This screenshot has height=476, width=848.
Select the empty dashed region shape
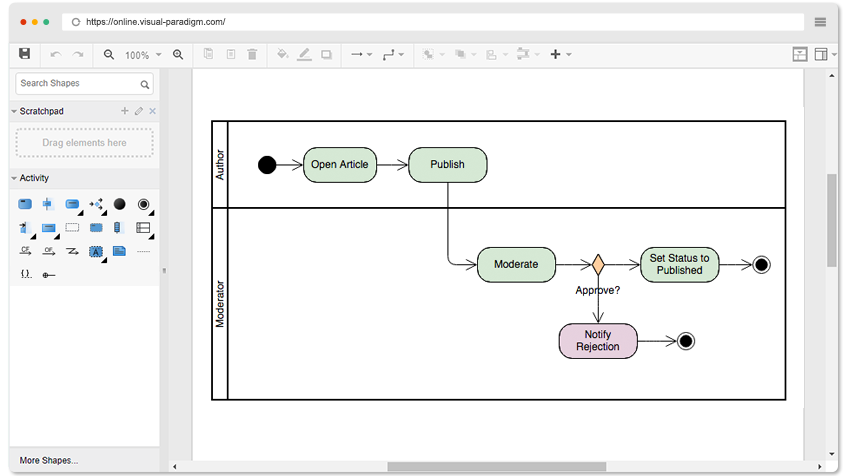click(72, 228)
